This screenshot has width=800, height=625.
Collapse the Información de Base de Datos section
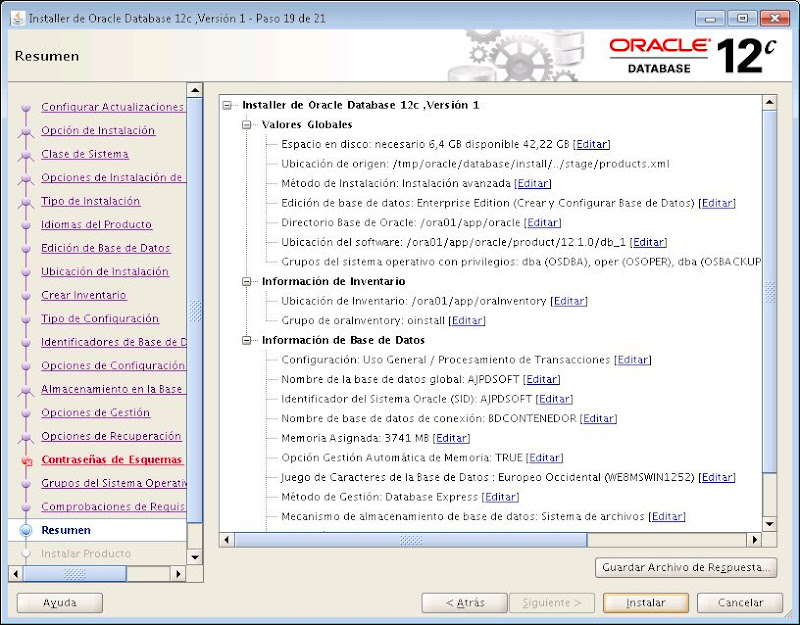click(246, 340)
